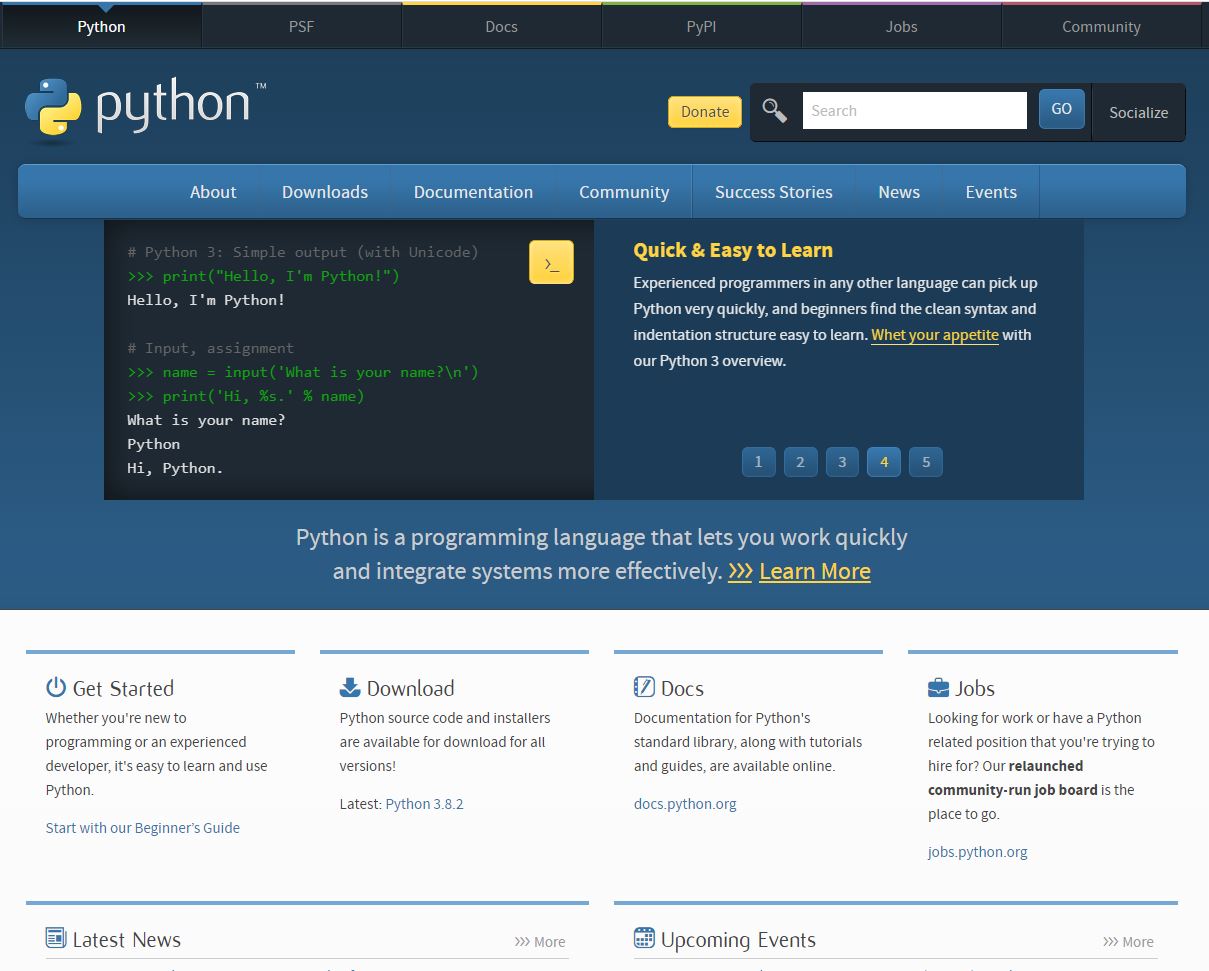Screen dimensions: 1209x971
Task: Focus the Search input field
Action: pos(914,110)
